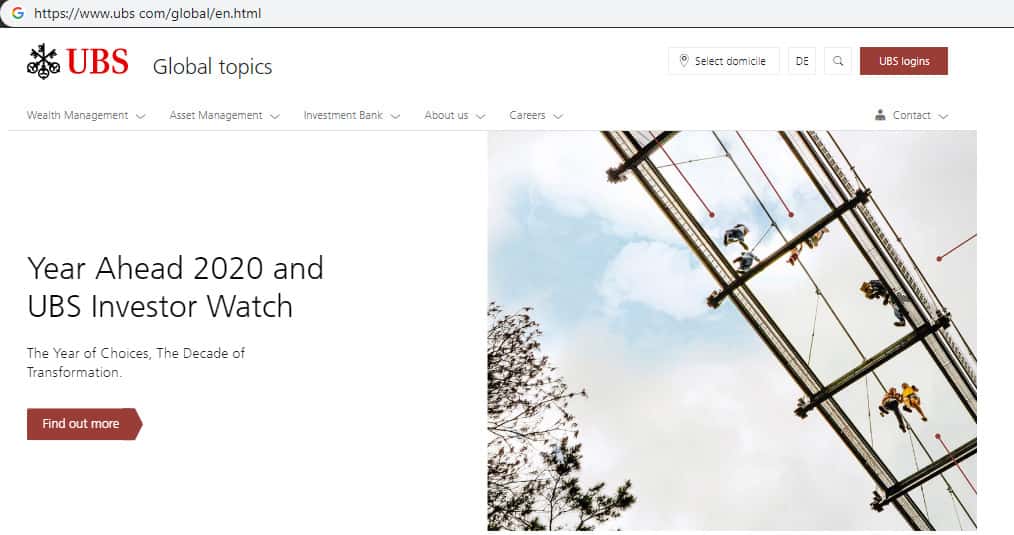
Task: Expand the Investment Bank chevron
Action: (x=396, y=116)
